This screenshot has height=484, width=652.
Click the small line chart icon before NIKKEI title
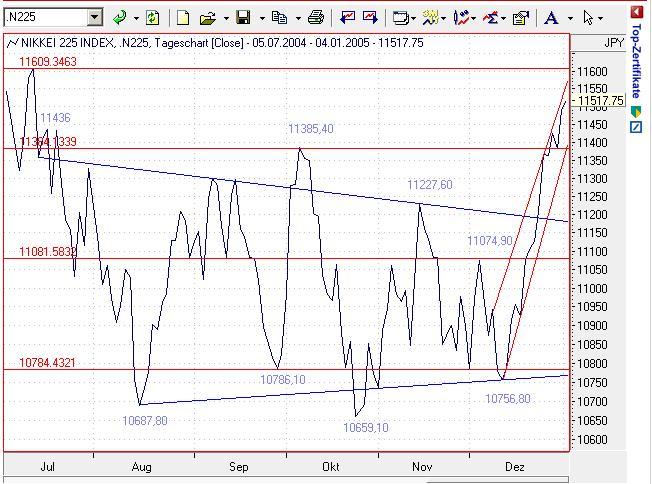[13, 43]
